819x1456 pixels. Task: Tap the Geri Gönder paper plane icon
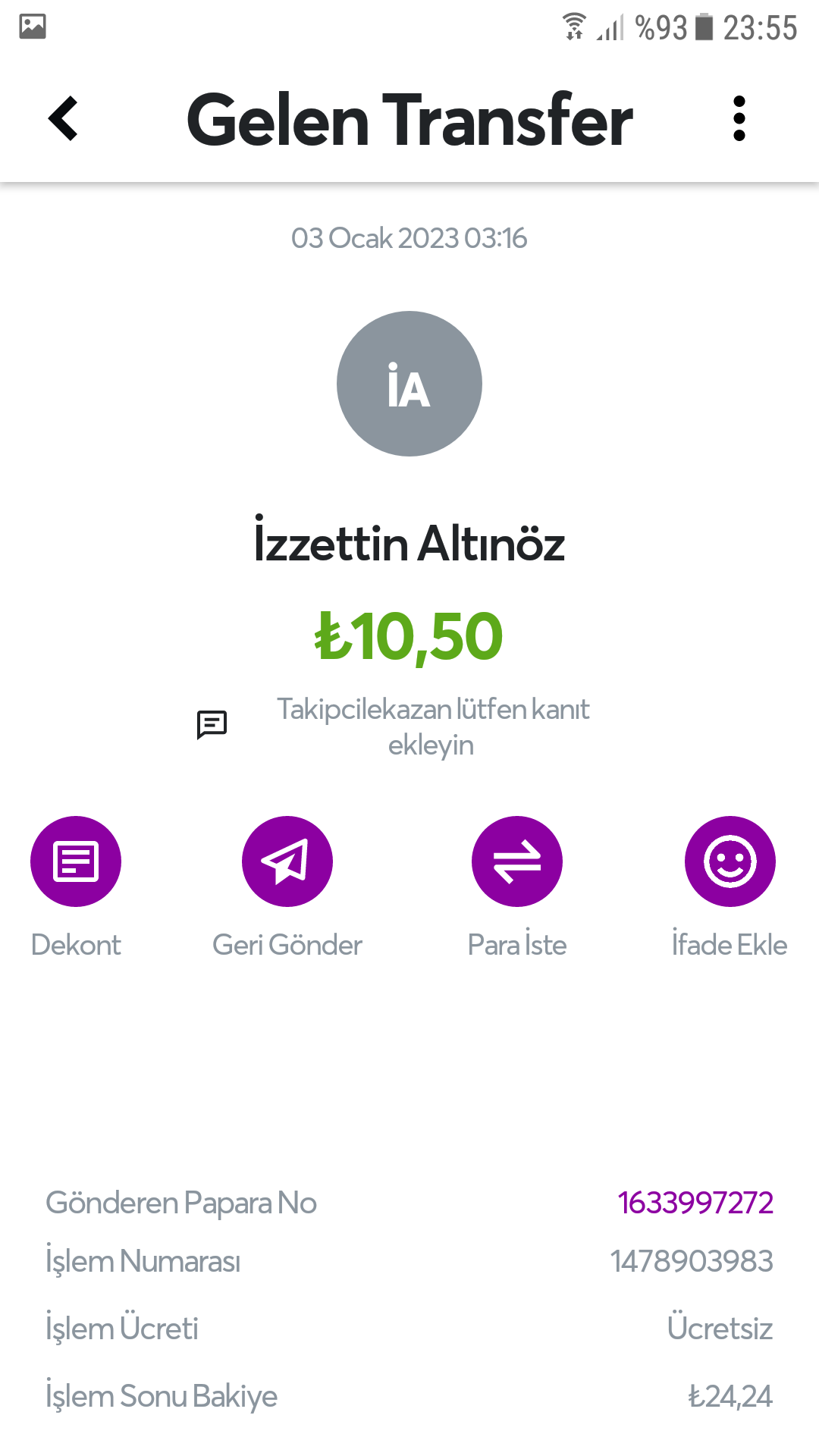(x=287, y=861)
